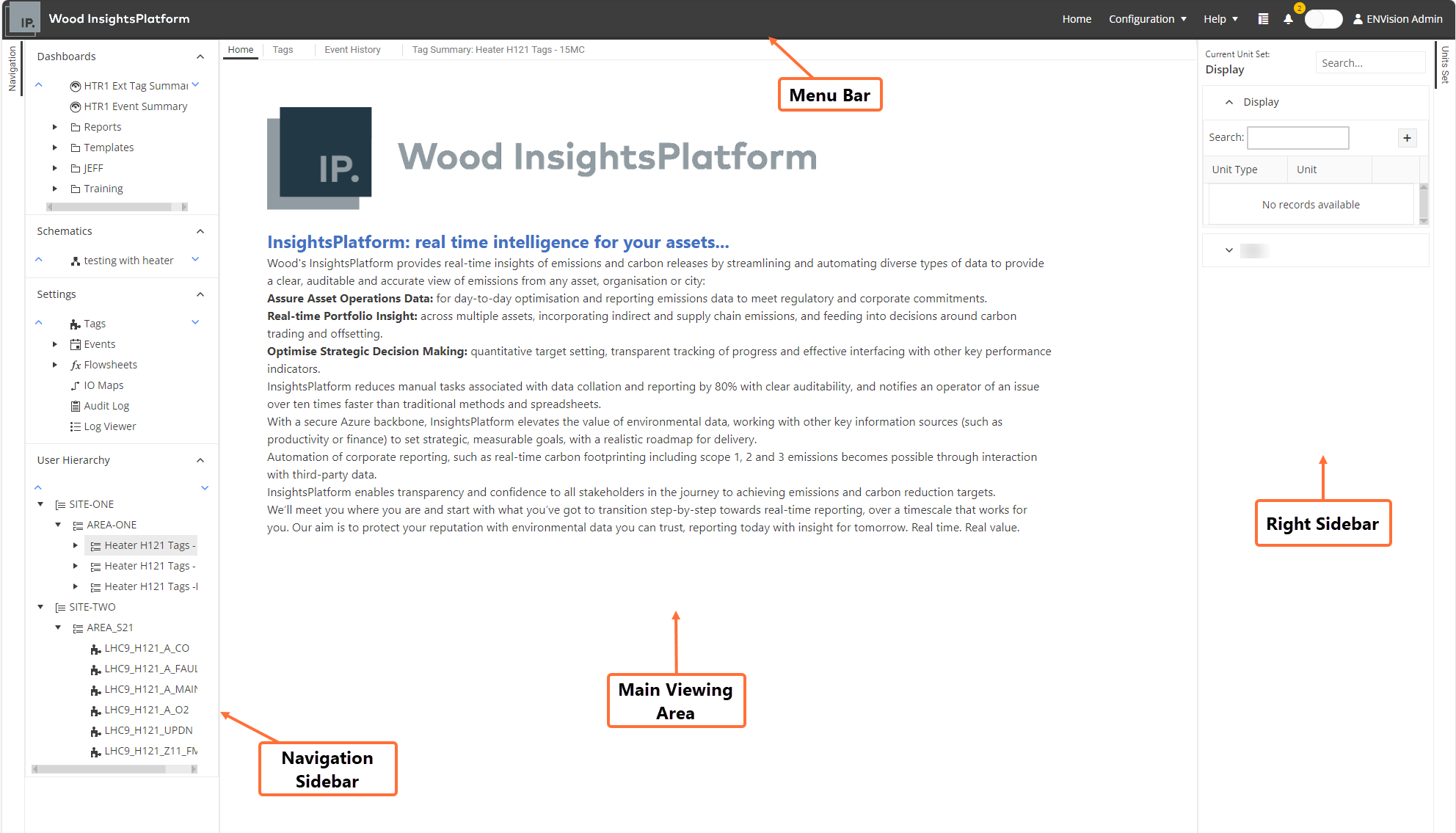Open the Log Viewer link
The width and height of the screenshot is (1456, 833).
pyautogui.click(x=110, y=426)
